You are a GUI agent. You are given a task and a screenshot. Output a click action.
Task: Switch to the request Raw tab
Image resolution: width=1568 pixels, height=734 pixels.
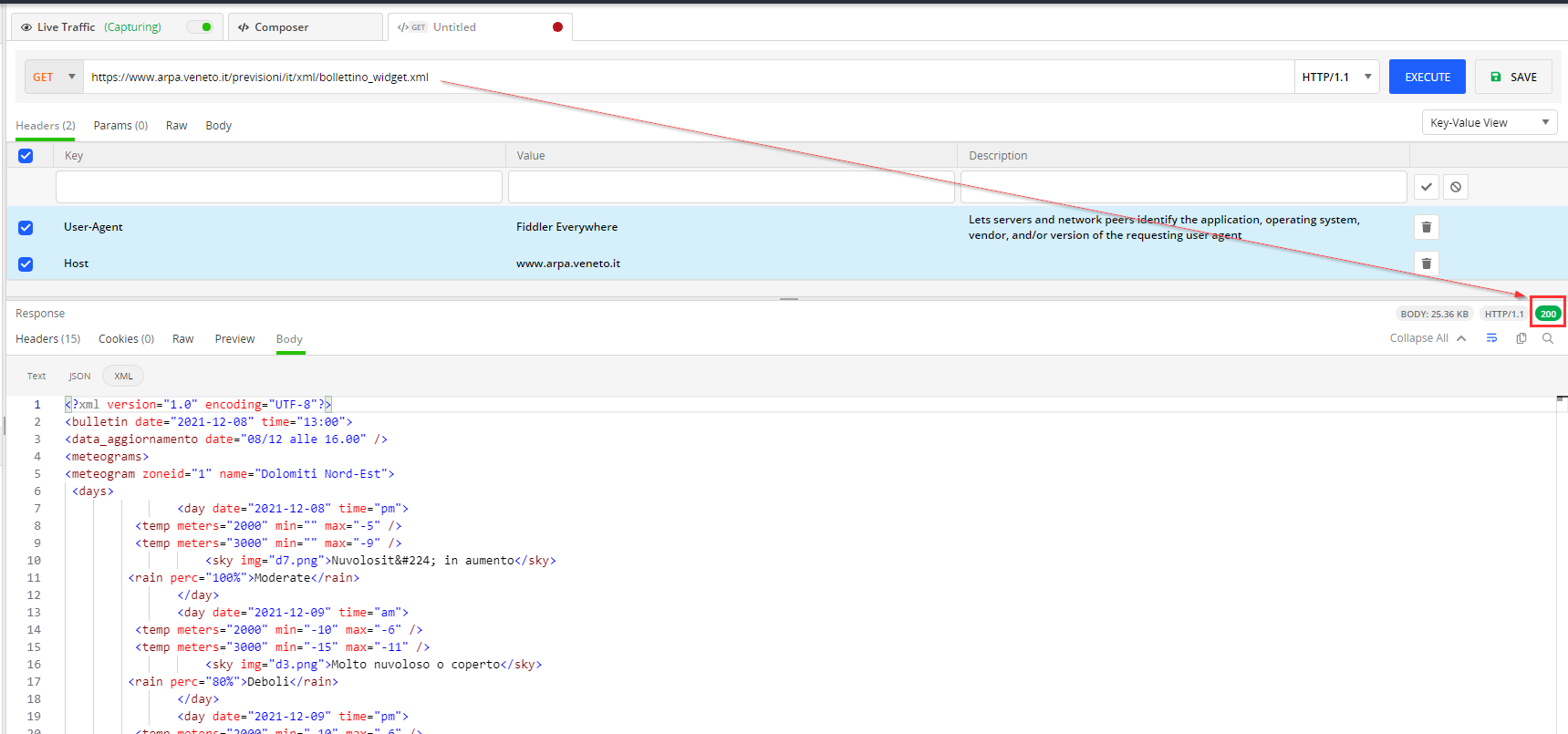point(176,126)
